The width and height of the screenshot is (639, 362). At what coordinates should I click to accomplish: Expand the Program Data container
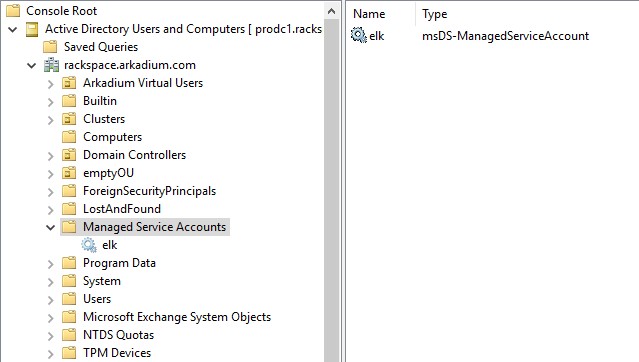coord(51,264)
